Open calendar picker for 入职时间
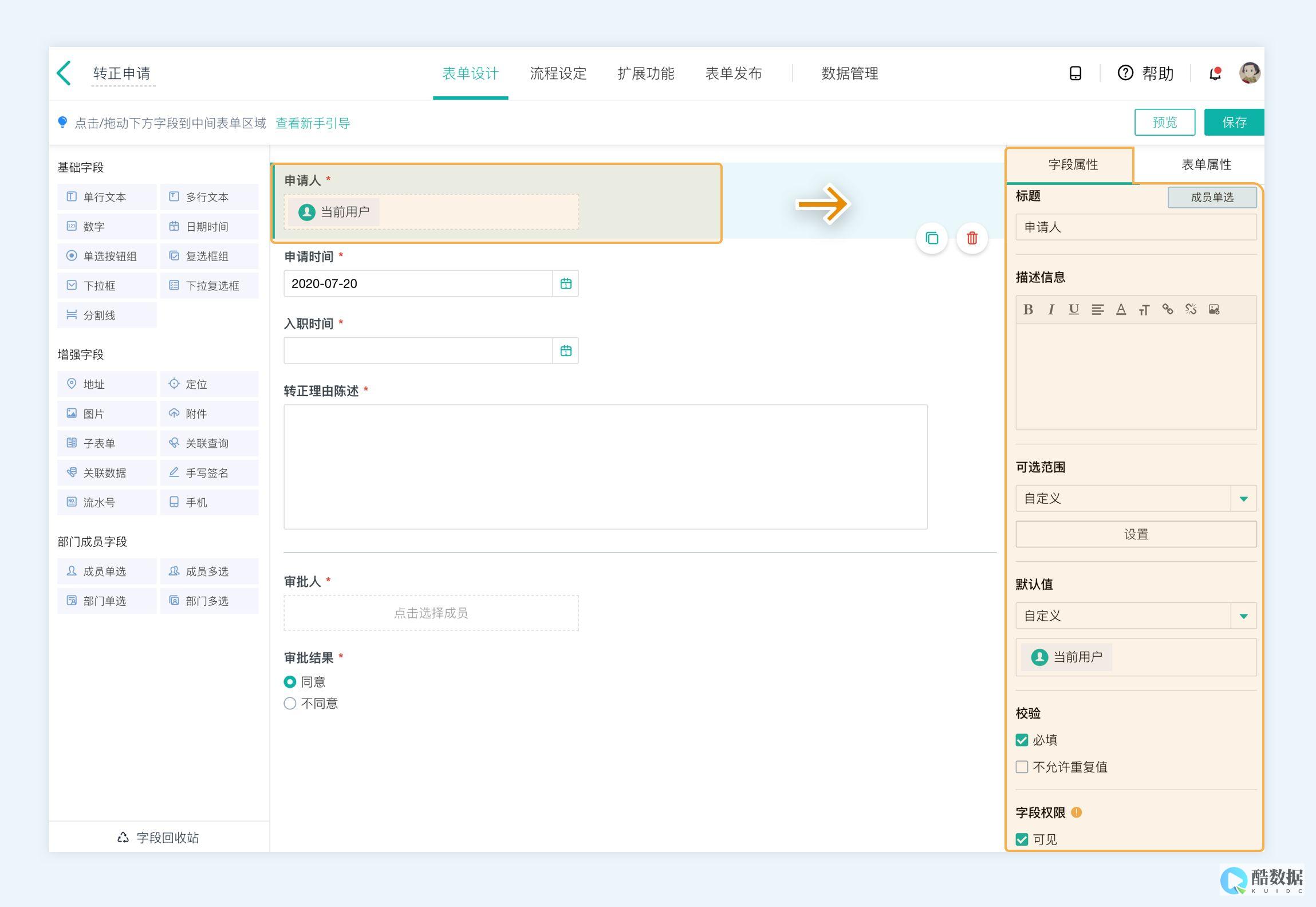 [566, 350]
